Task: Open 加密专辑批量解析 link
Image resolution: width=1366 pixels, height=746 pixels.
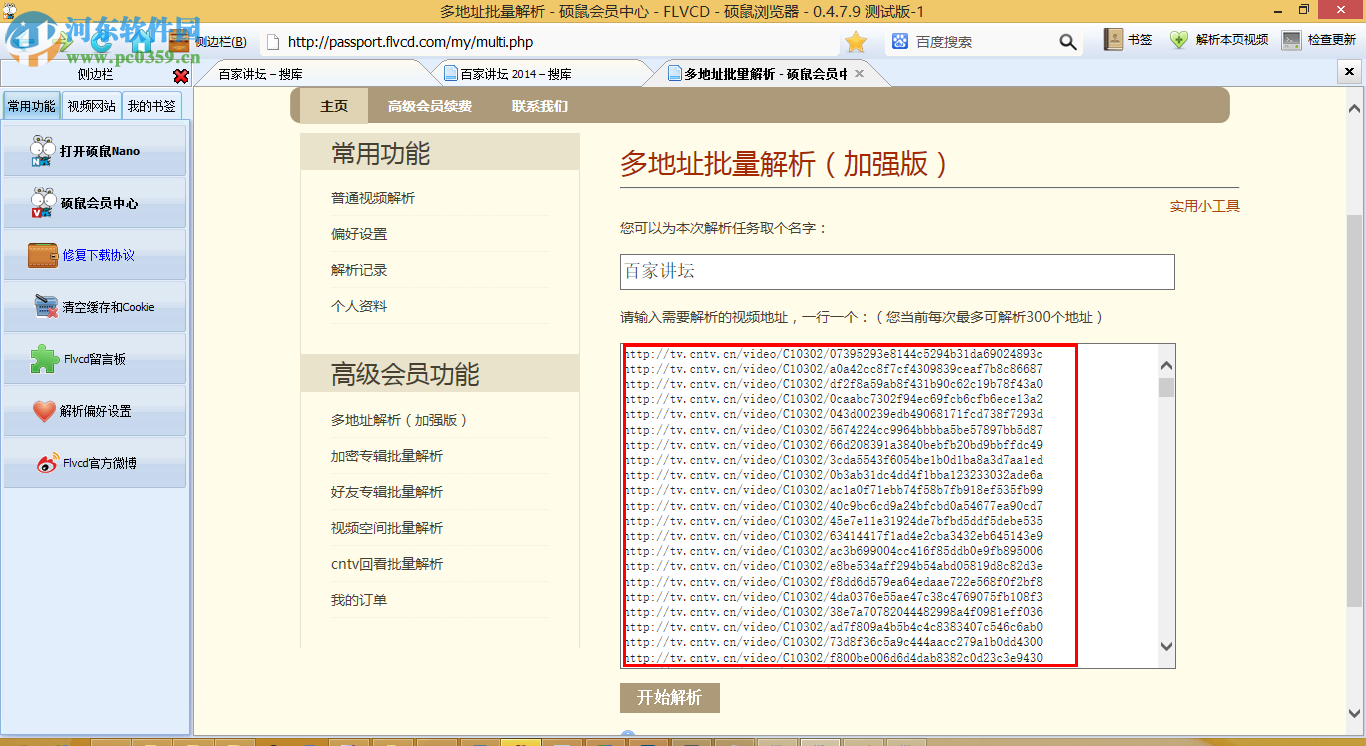Action: (x=387, y=456)
